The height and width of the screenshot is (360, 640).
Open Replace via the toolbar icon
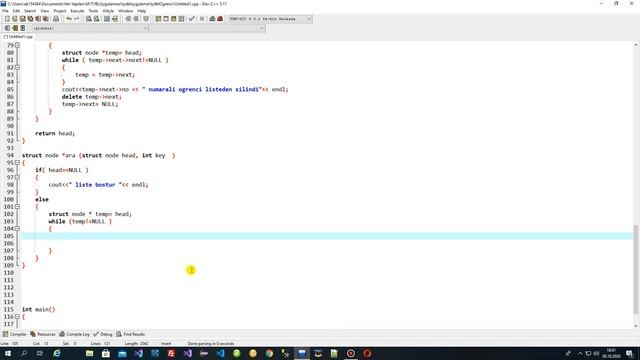[96, 19]
